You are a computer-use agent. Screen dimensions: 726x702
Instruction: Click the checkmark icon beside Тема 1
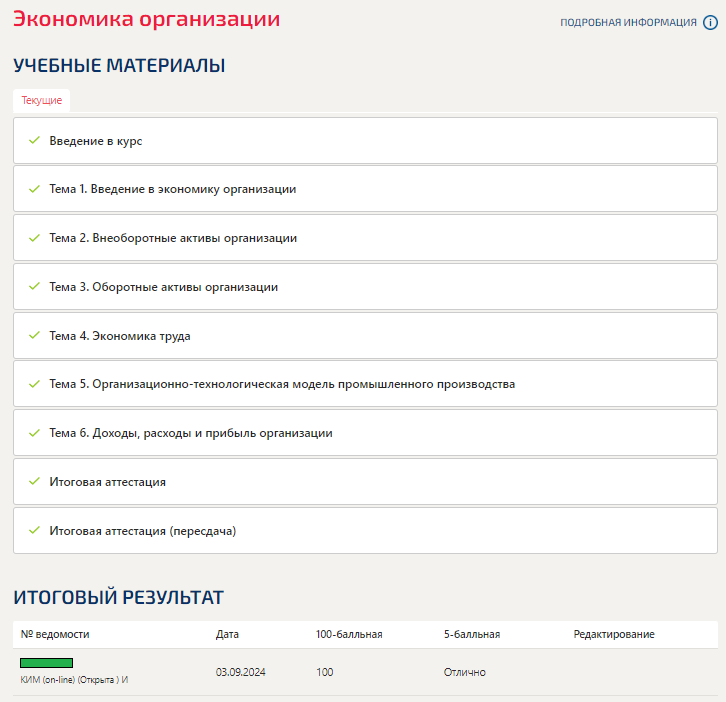coord(34,188)
